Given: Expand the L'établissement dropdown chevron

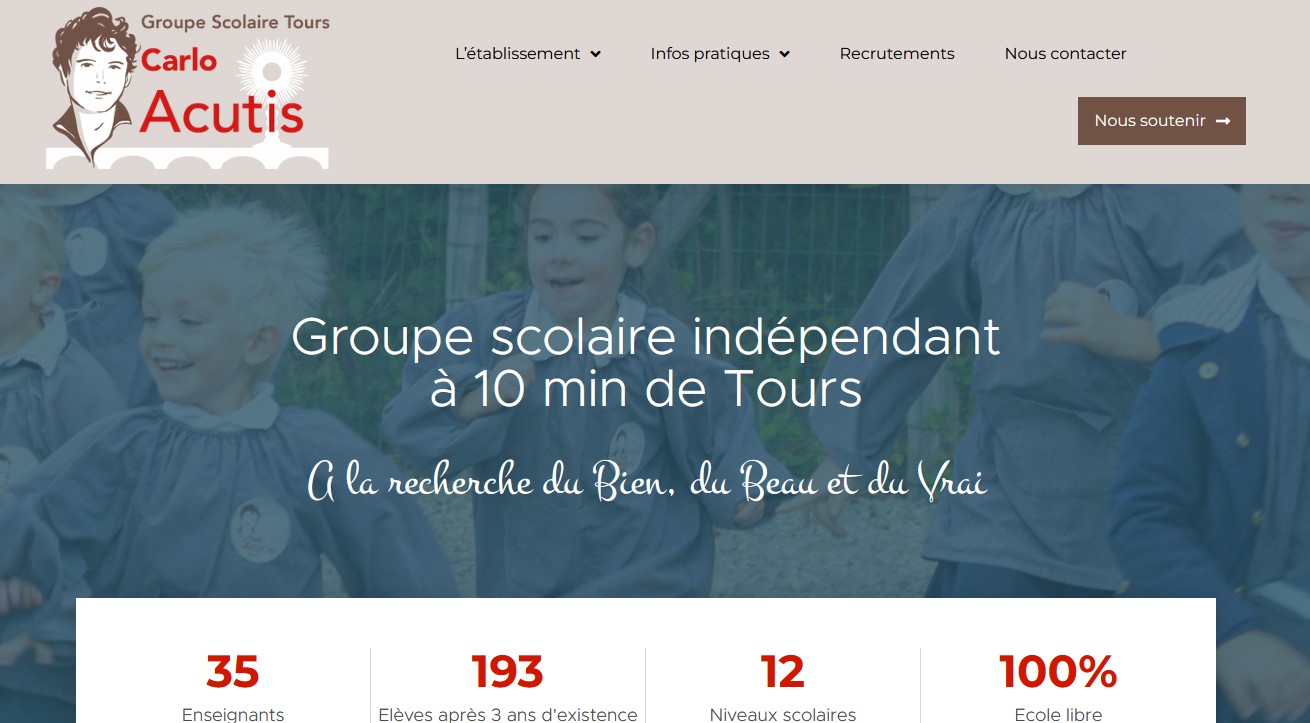Looking at the screenshot, I should [x=595, y=54].
